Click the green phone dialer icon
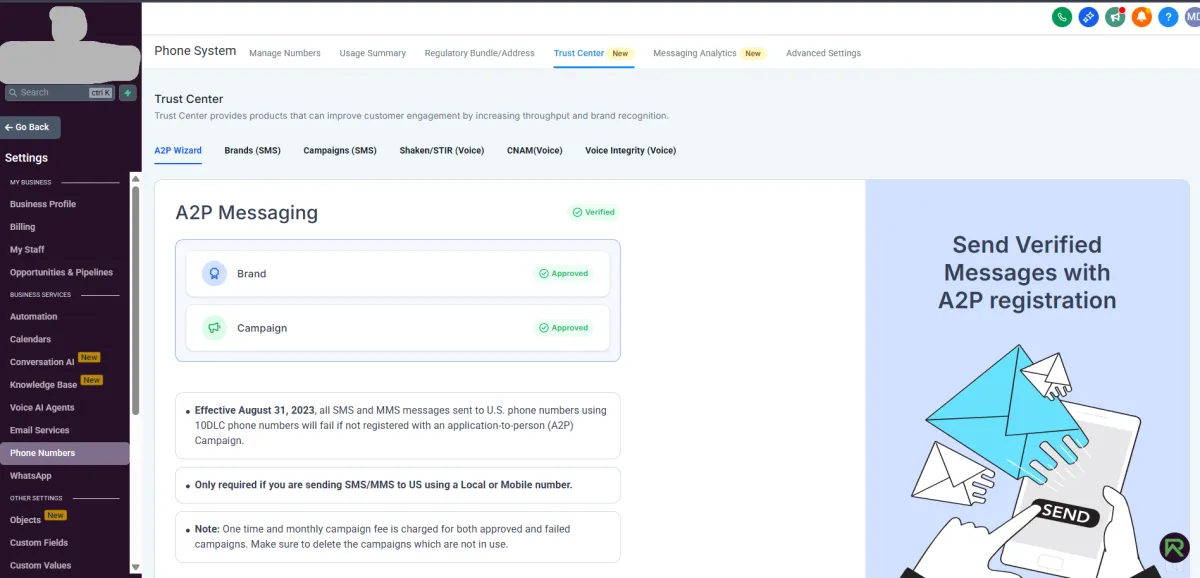1200x578 pixels. (1062, 17)
